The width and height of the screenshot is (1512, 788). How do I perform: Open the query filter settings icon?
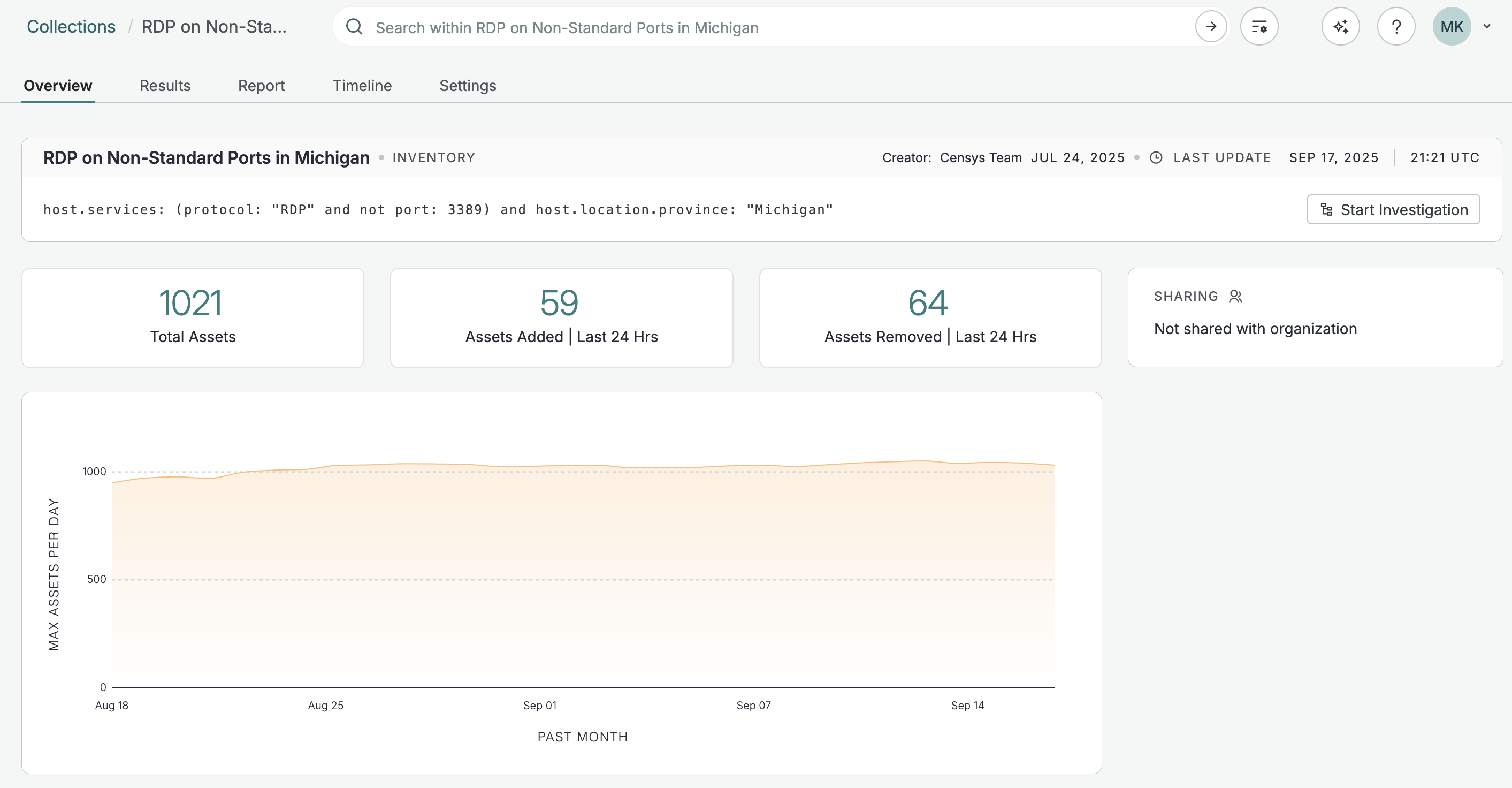[x=1259, y=27]
